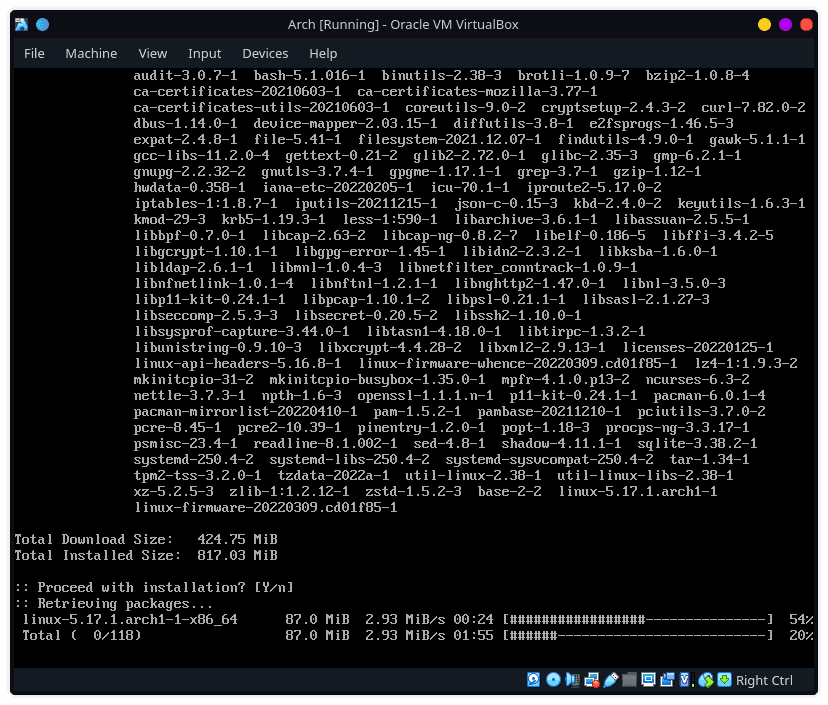828x705 pixels.
Task: Open the Help menu
Action: pyautogui.click(x=323, y=53)
